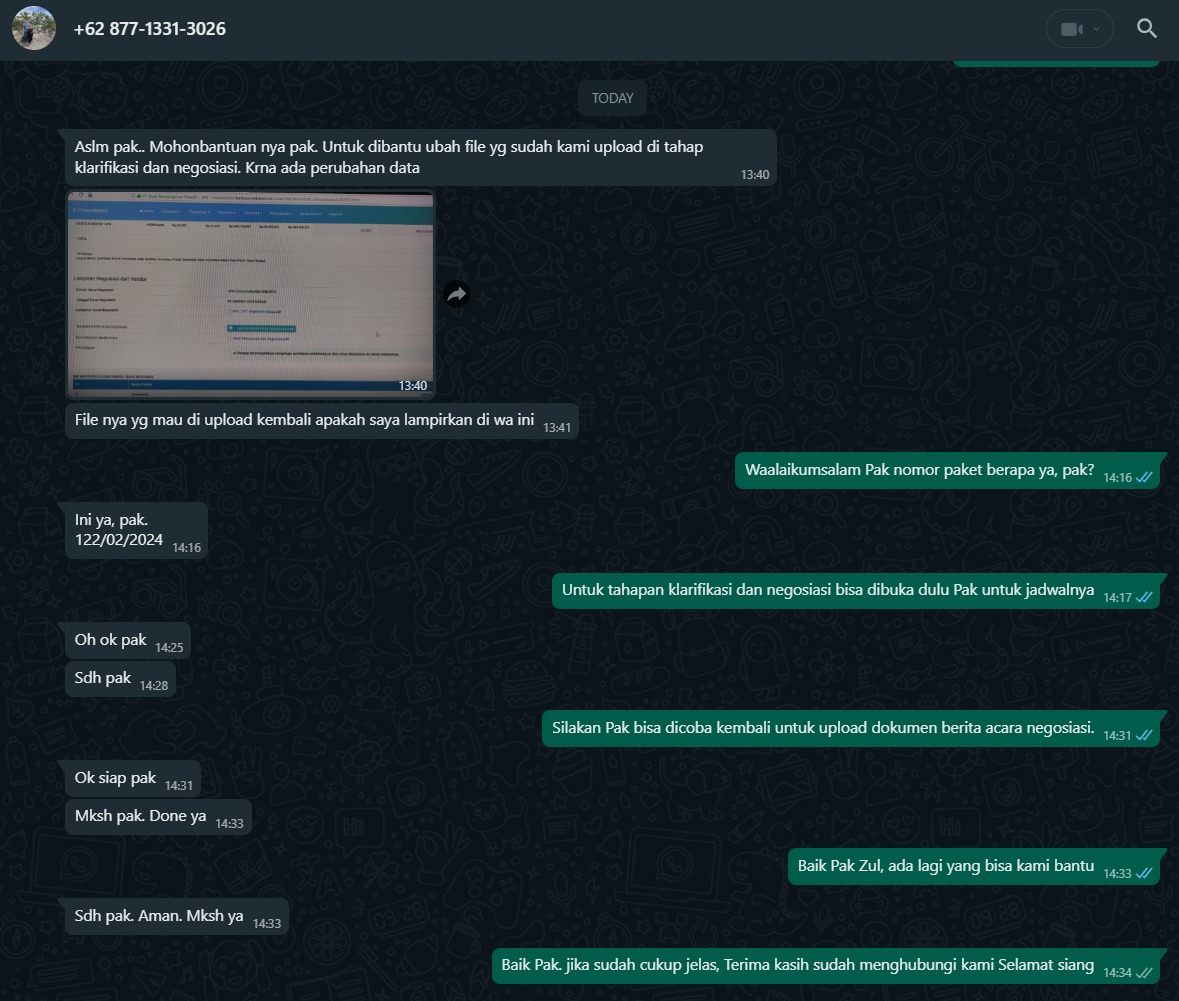Image resolution: width=1179 pixels, height=1001 pixels.
Task: Click the 'Baik Pak Zul' message read ticks
Action: 1144,873
